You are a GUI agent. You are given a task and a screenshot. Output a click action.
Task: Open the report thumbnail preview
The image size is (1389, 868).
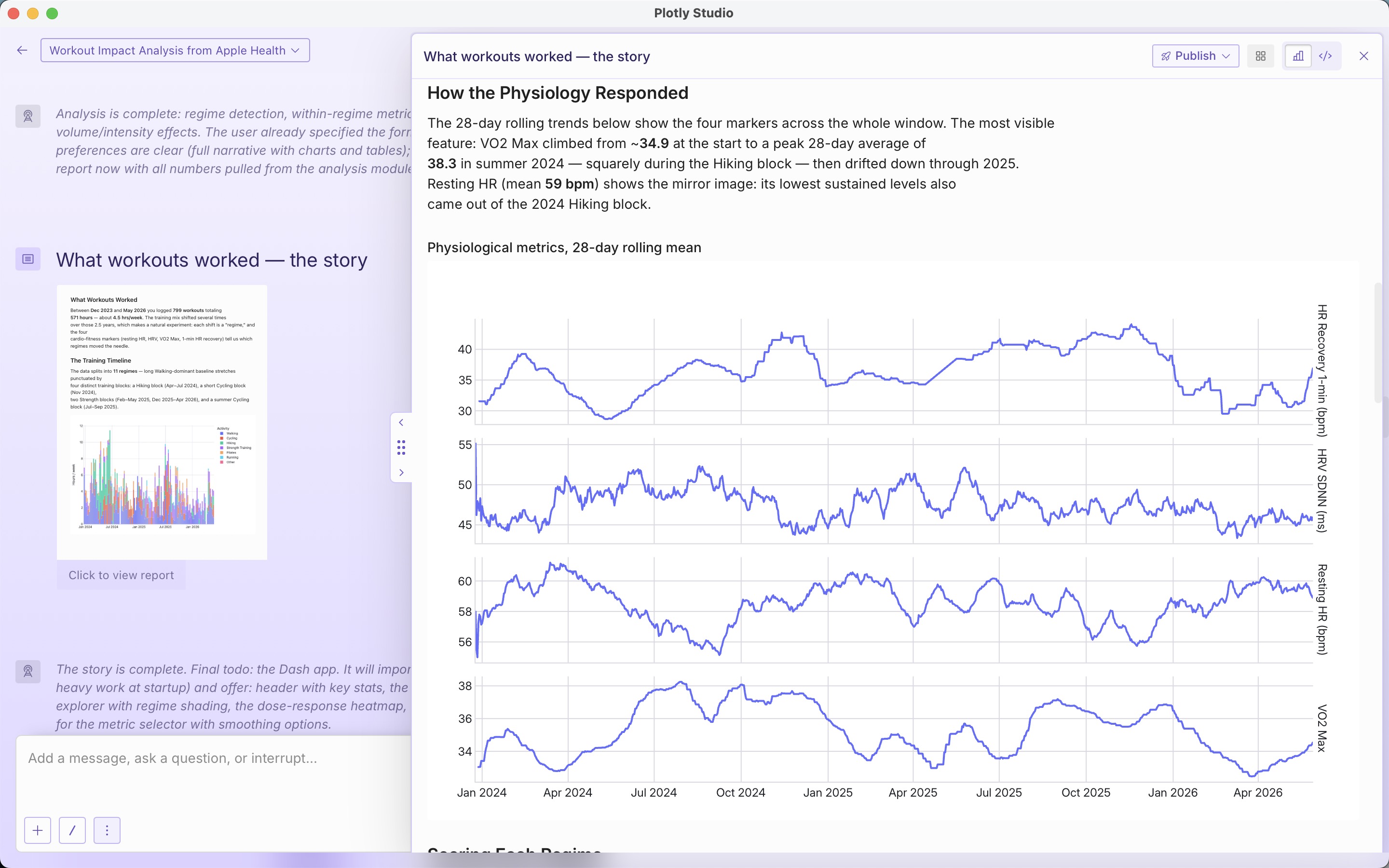[x=162, y=422]
